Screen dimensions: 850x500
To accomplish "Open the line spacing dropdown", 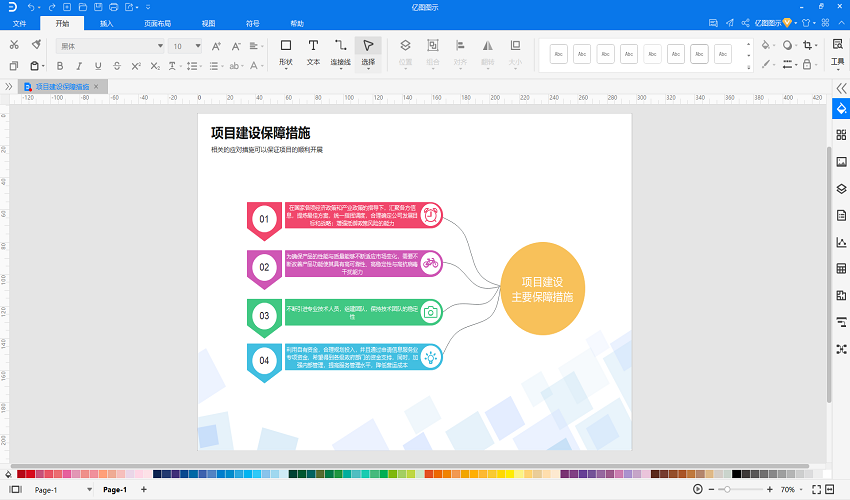I will pyautogui.click(x=194, y=66).
